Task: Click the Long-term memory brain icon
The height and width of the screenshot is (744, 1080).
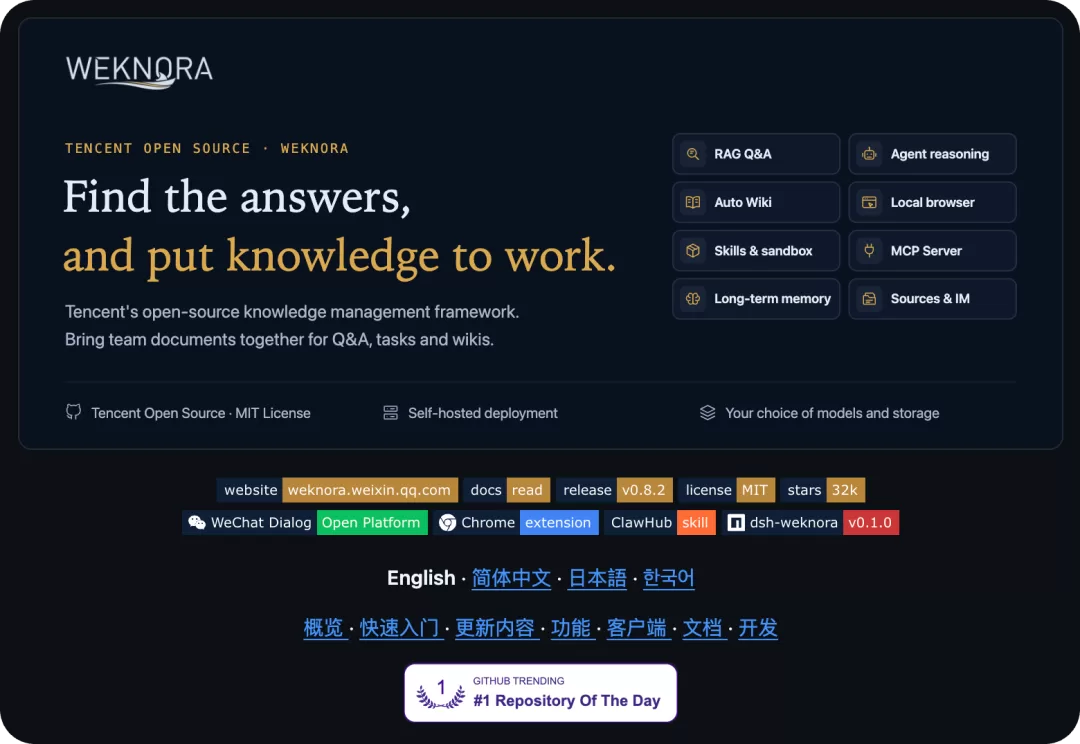Action: point(693,298)
